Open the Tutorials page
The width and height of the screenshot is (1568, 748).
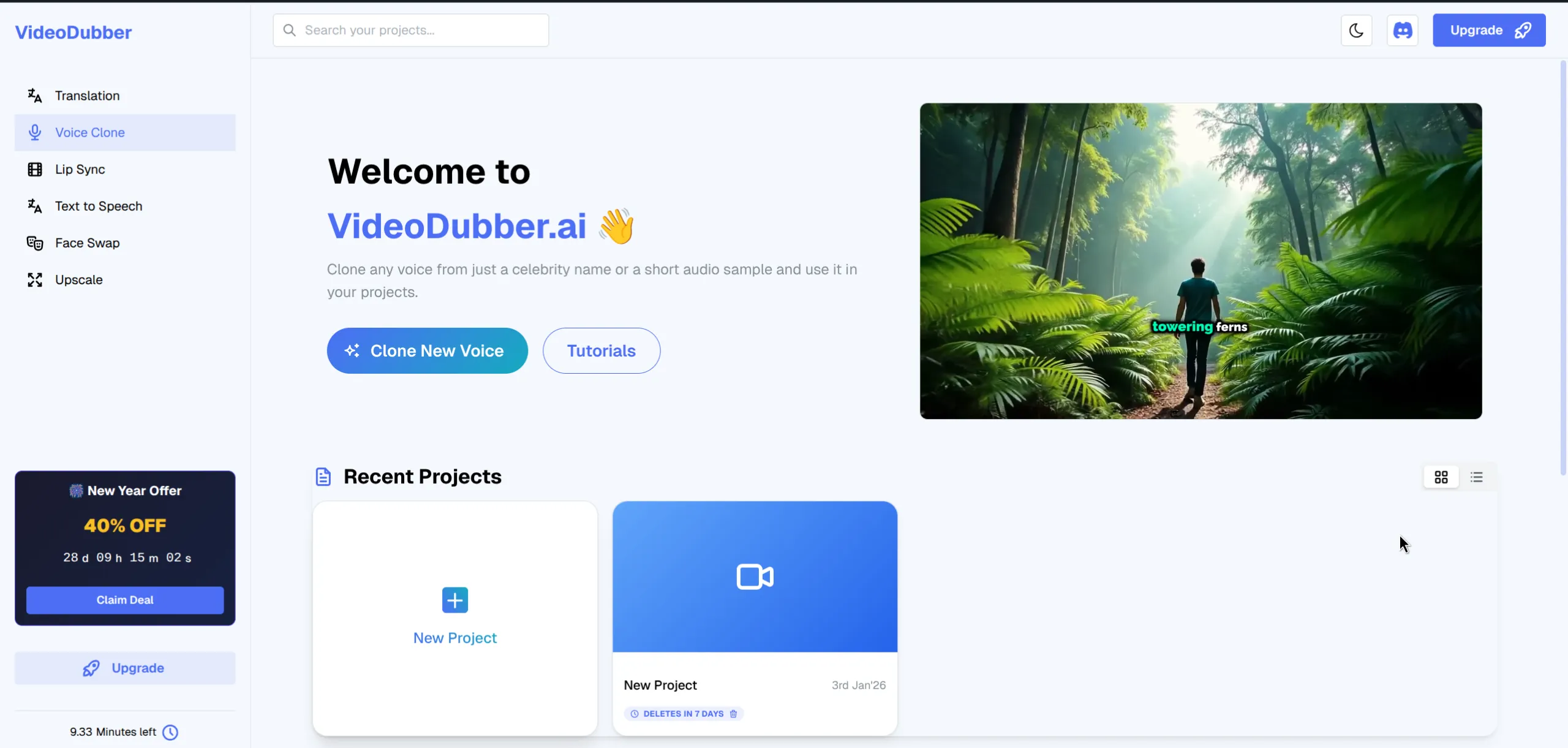[601, 350]
